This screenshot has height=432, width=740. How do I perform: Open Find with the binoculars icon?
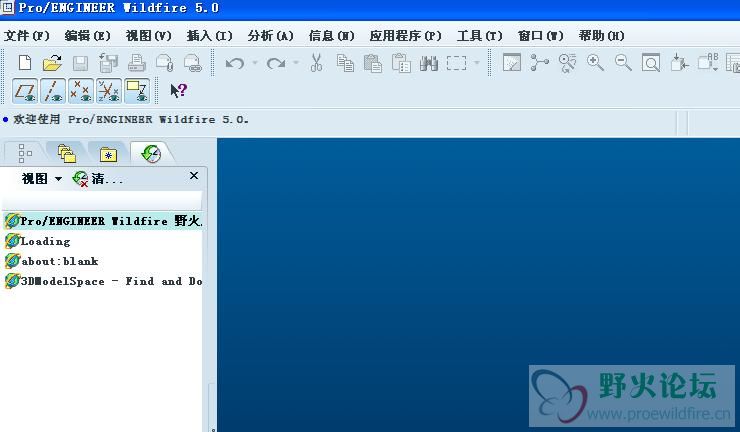pyautogui.click(x=429, y=63)
